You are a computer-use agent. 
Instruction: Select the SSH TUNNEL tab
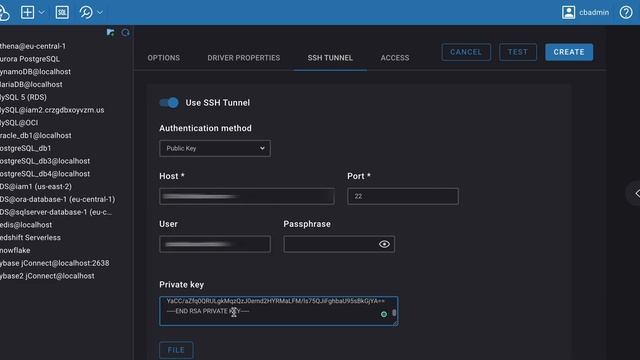click(330, 58)
